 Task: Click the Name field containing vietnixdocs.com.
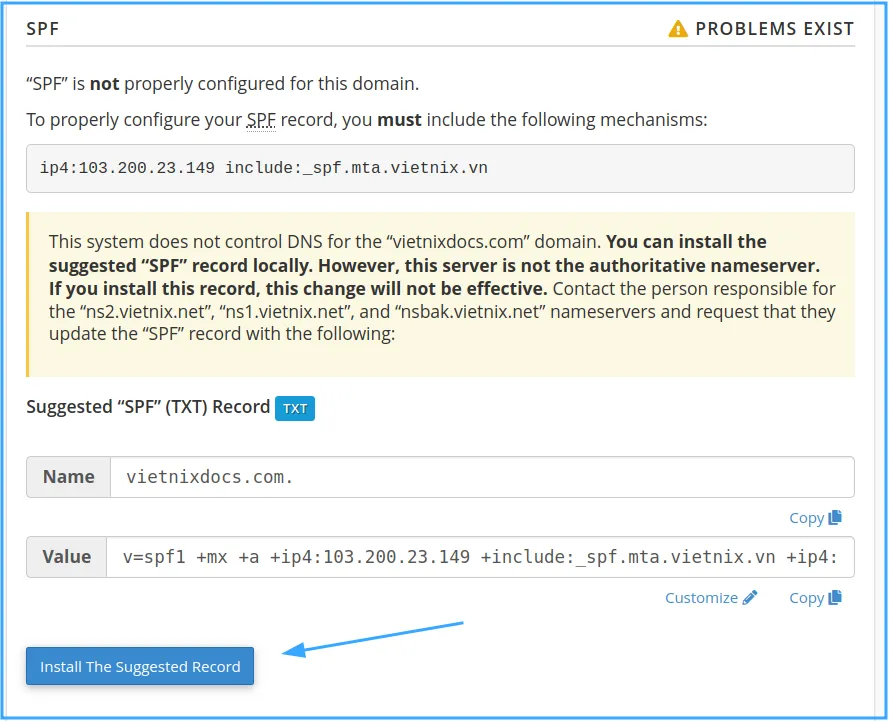[481, 477]
